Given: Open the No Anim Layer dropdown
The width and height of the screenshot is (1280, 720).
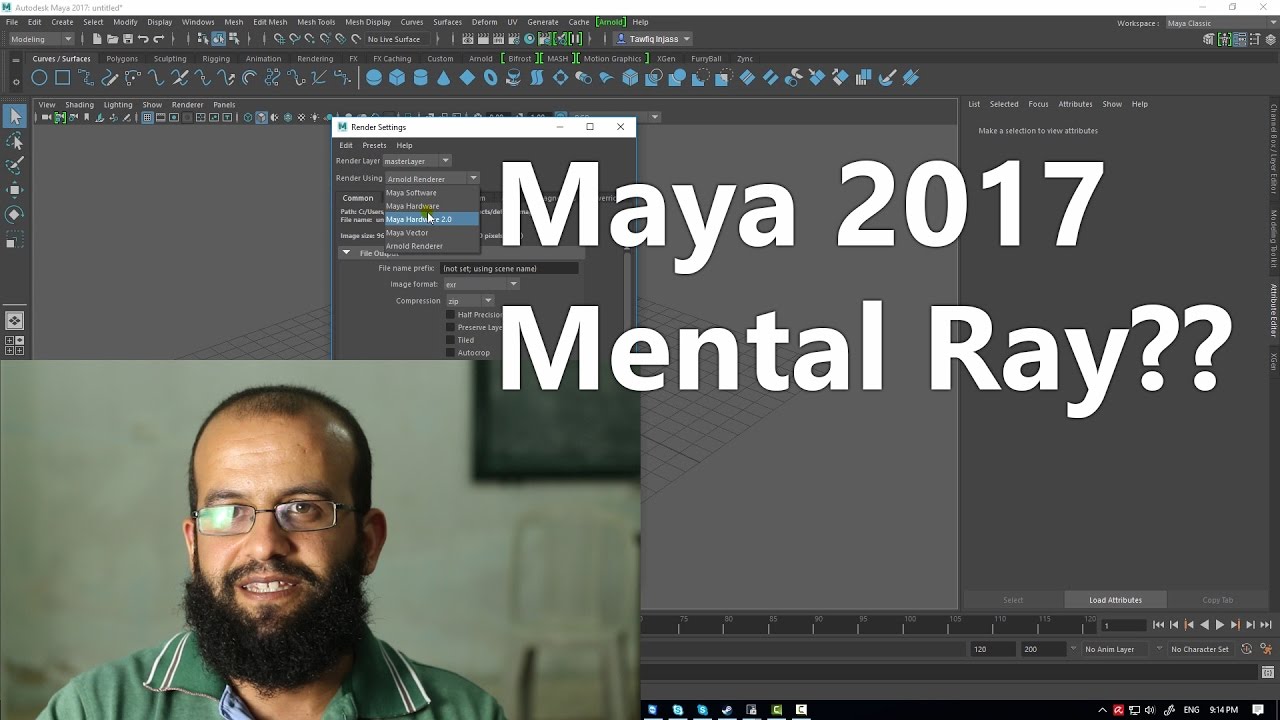Looking at the screenshot, I should point(1113,649).
